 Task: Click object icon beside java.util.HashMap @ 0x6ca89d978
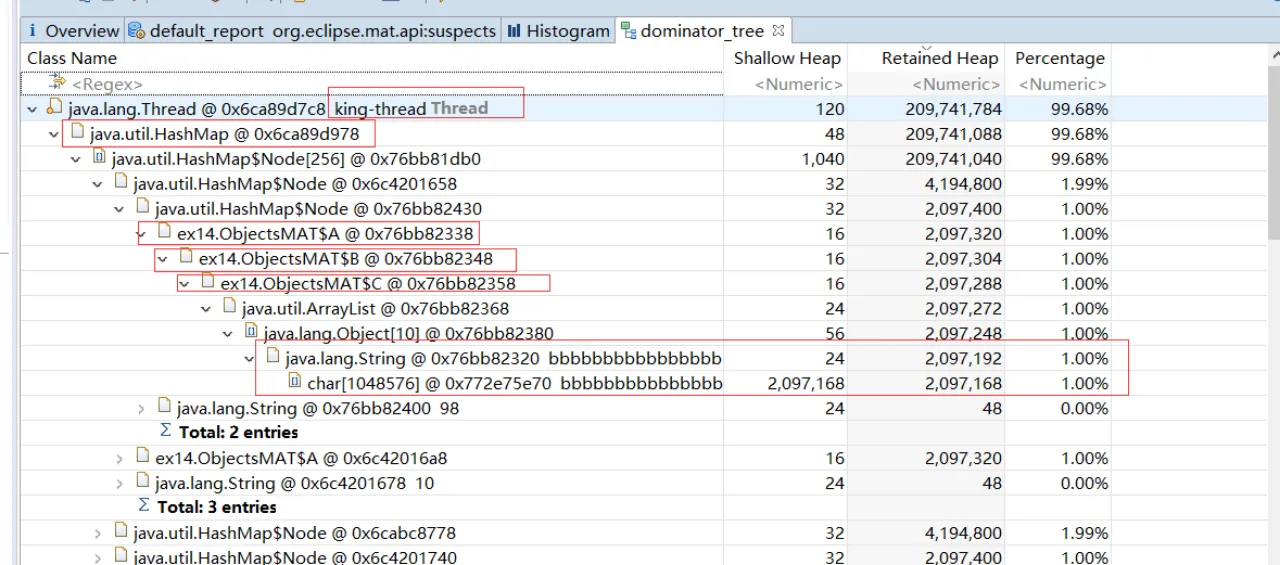click(x=77, y=133)
